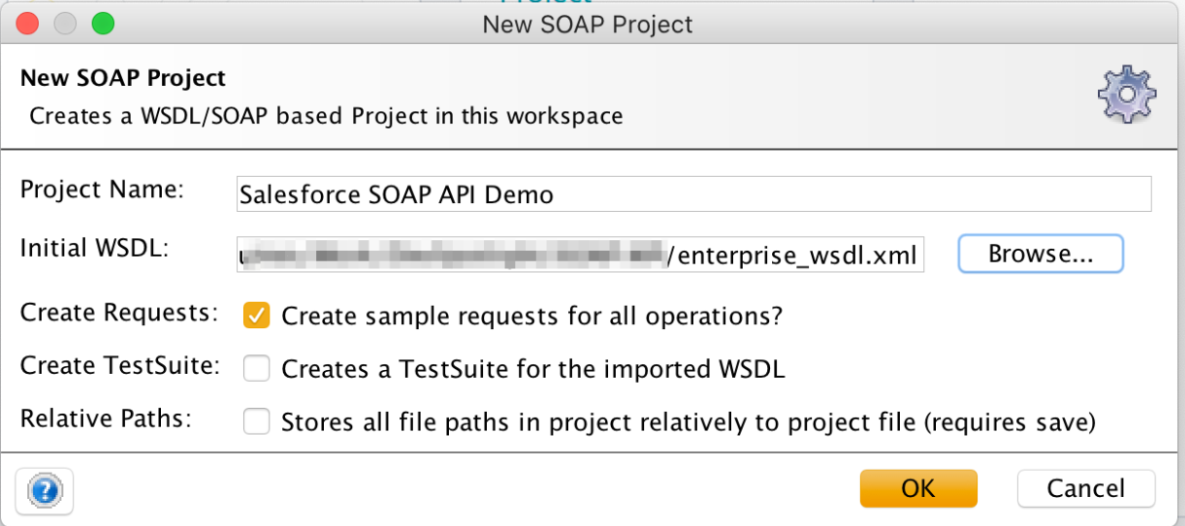Viewport: 1185px width, 526px height.
Task: Click the "New SOAP Project" window title bar
Action: (587, 23)
